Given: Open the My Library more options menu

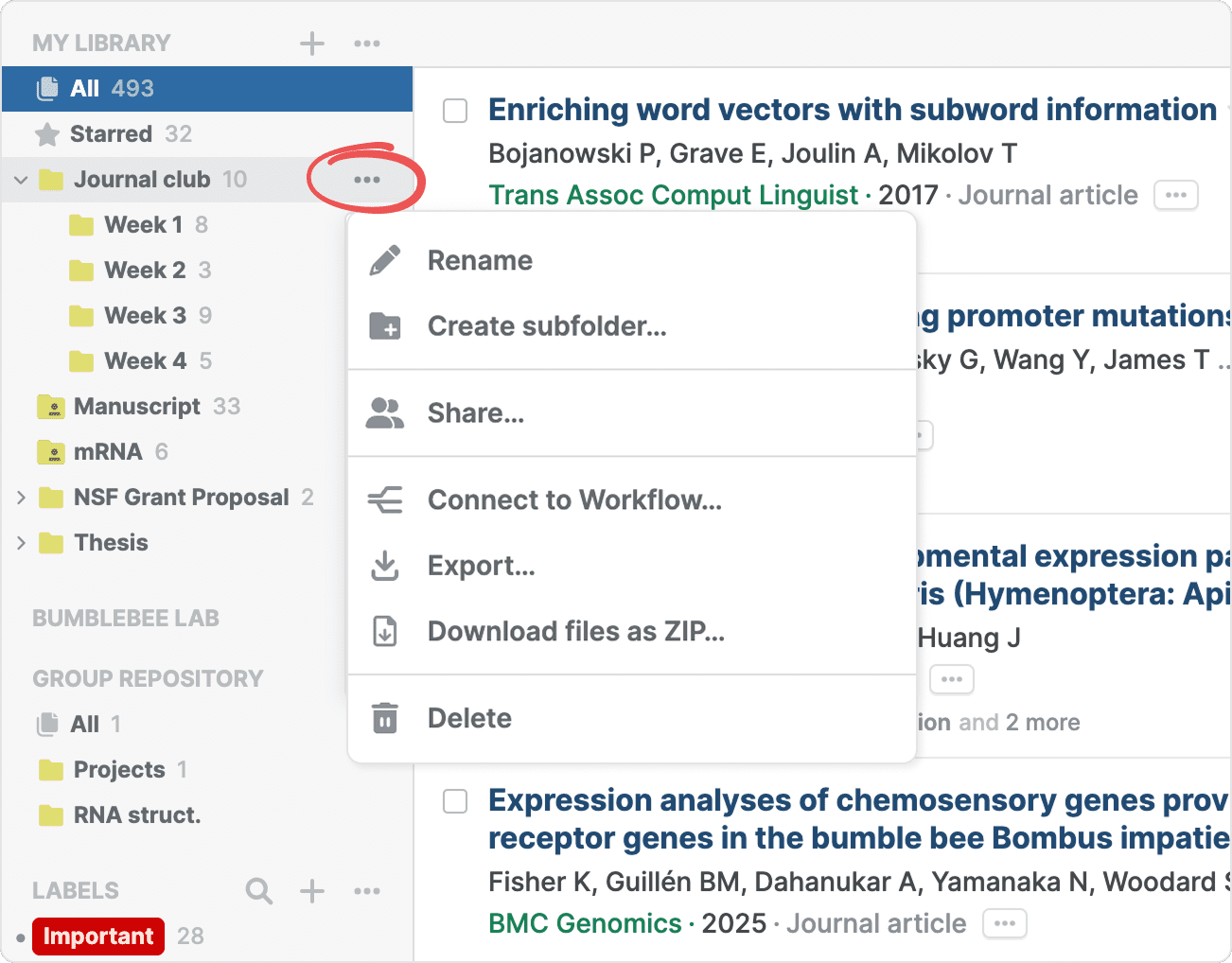Looking at the screenshot, I should [x=367, y=44].
